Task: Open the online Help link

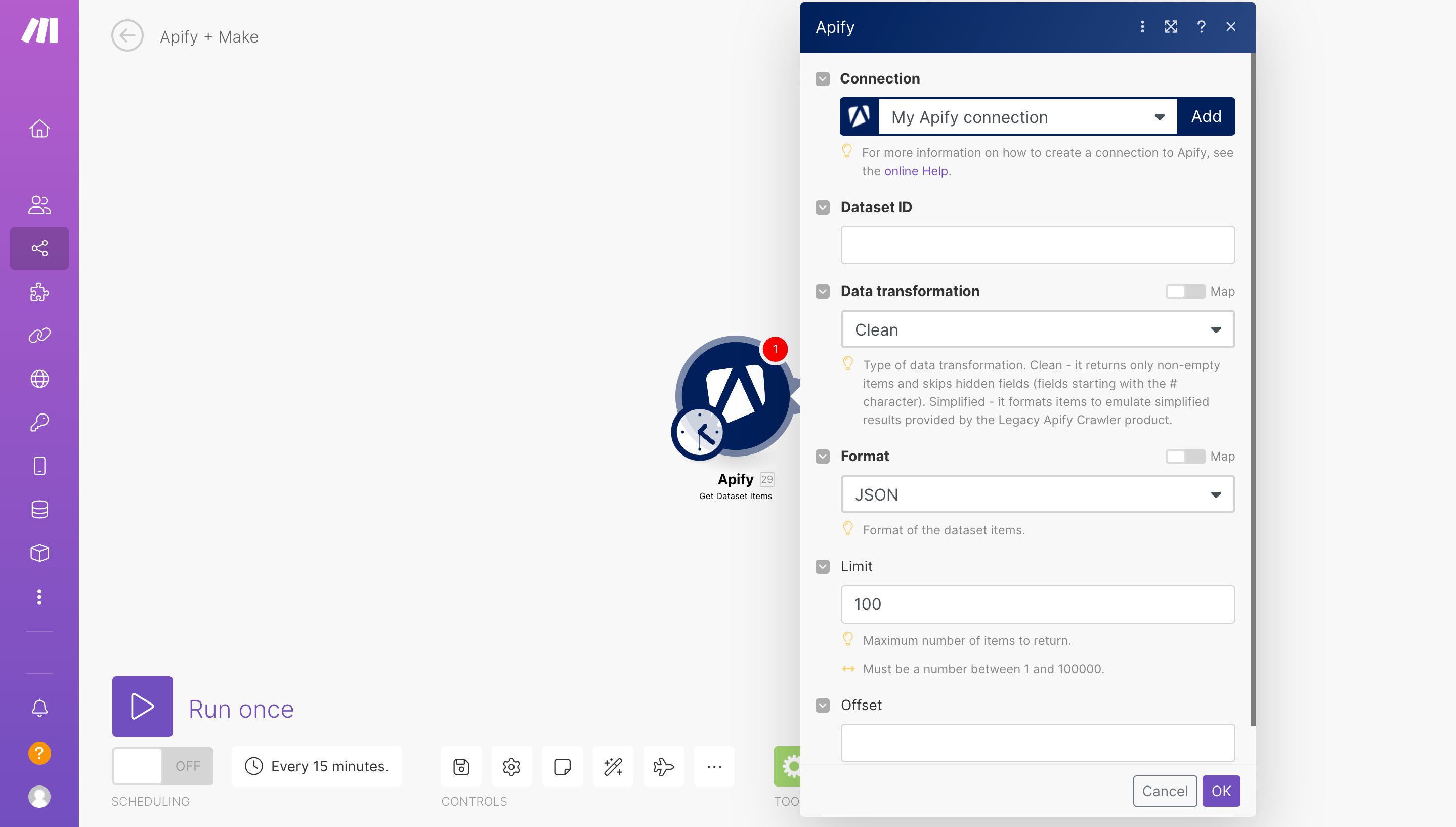Action: [916, 171]
